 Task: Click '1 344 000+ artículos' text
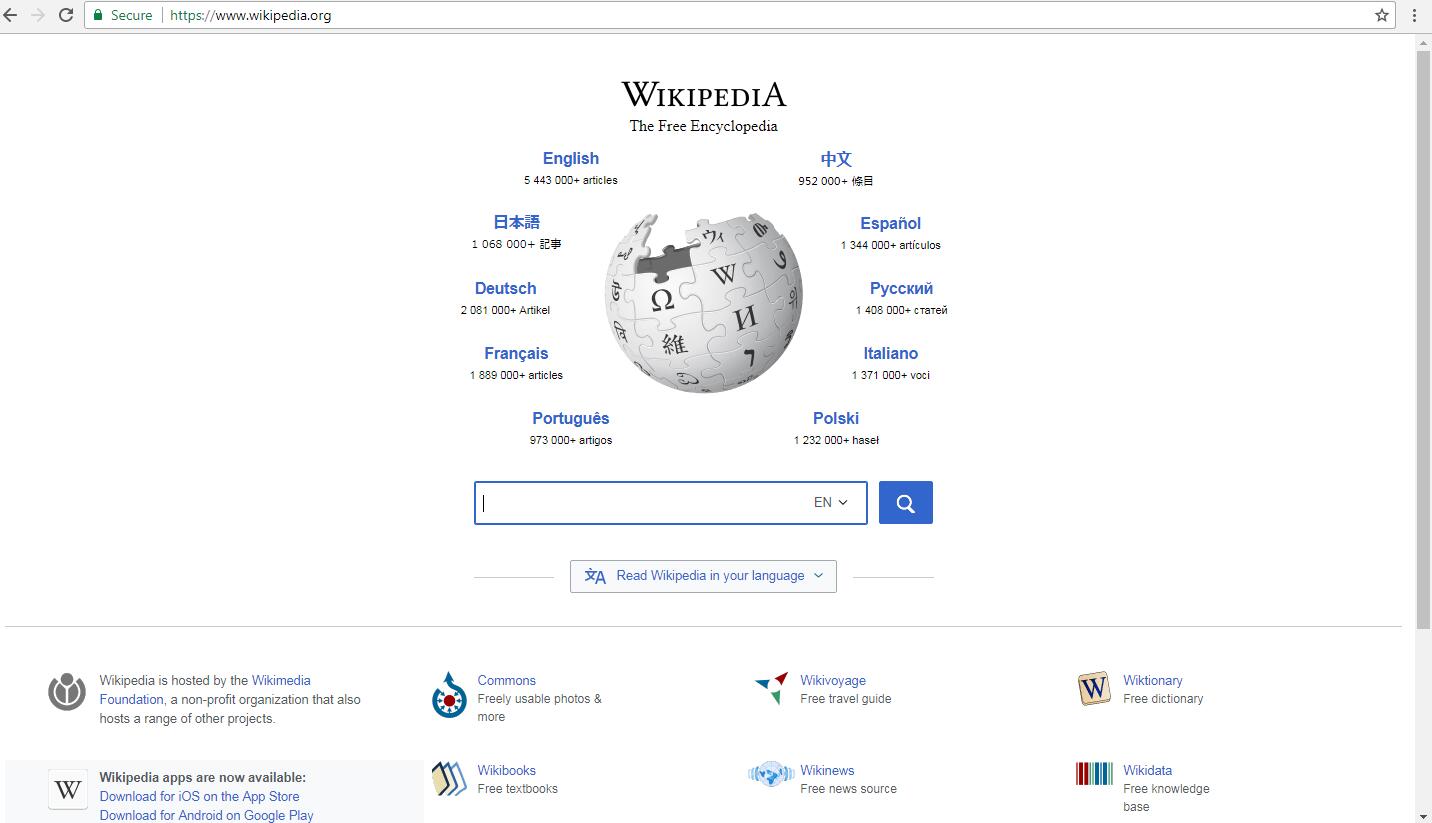point(891,245)
